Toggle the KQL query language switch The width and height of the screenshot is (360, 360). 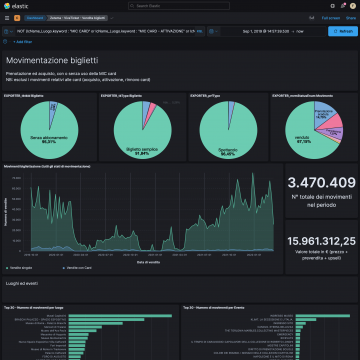(x=200, y=31)
